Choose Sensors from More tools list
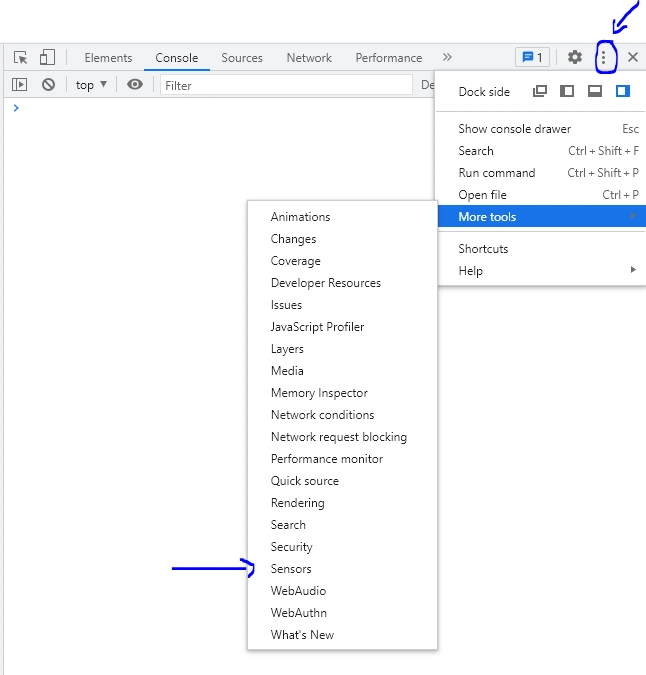This screenshot has width=646, height=675. (291, 569)
